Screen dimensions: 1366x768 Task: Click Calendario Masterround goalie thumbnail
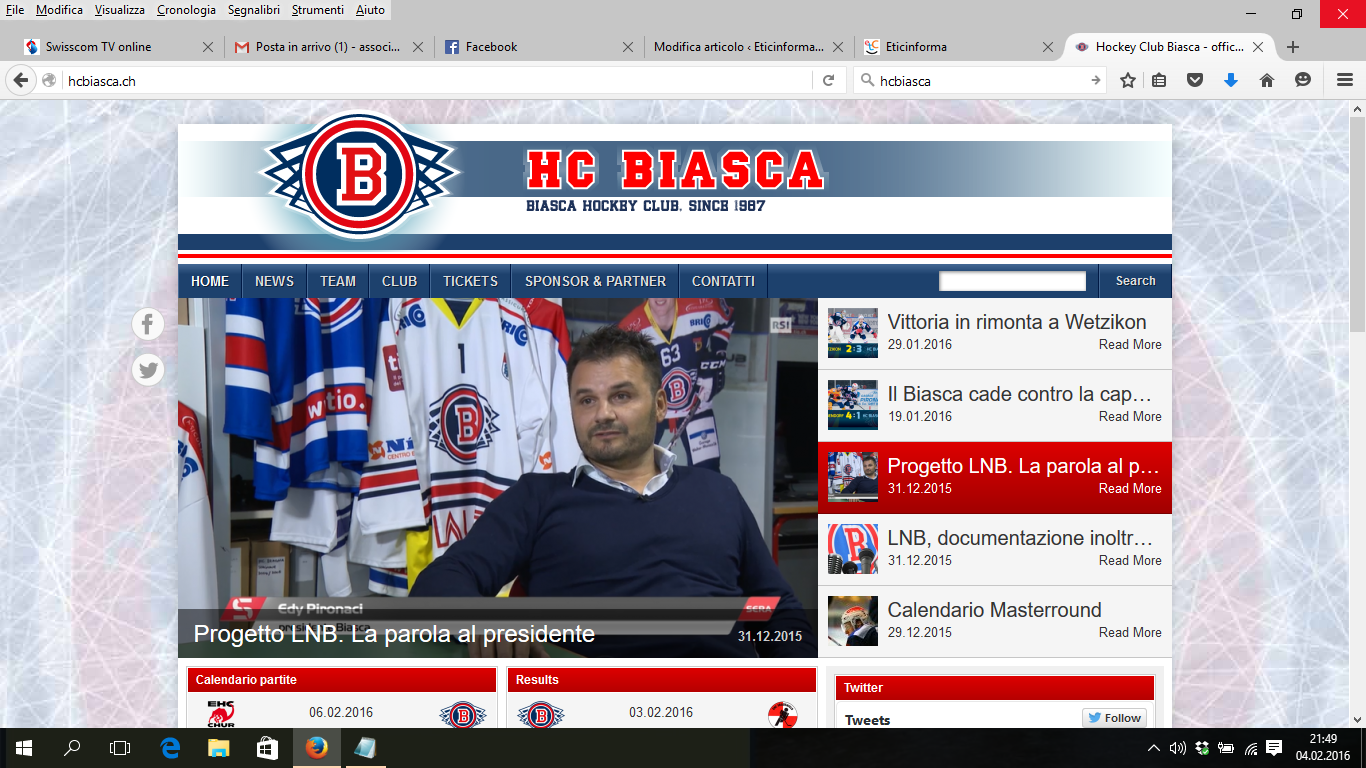point(853,621)
